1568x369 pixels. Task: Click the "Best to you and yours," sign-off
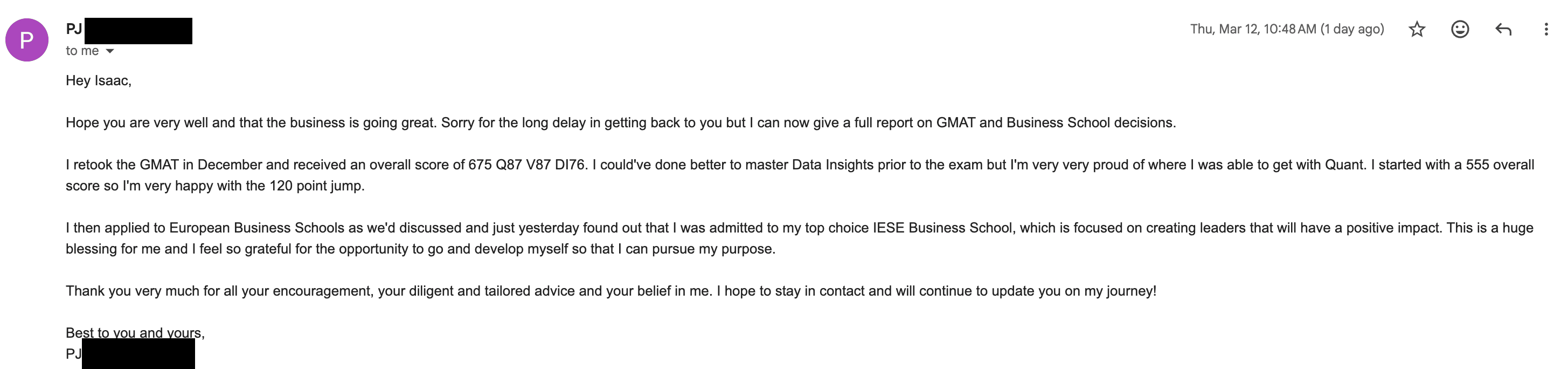pos(135,332)
